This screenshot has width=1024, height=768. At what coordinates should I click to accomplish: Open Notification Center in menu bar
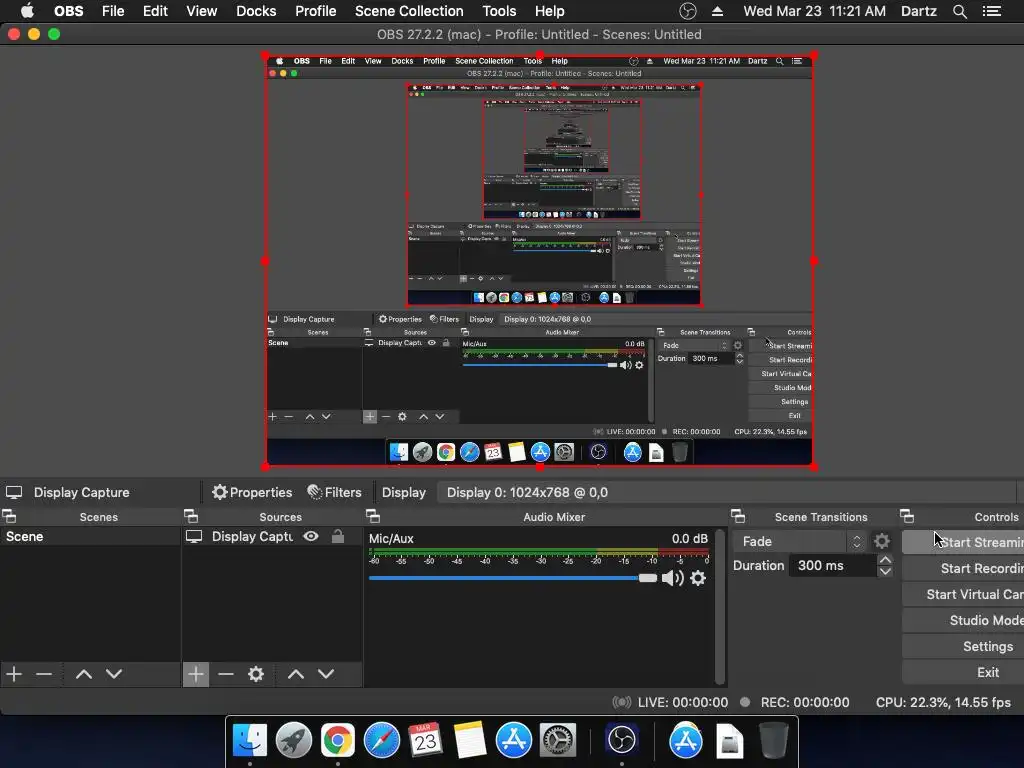click(992, 11)
